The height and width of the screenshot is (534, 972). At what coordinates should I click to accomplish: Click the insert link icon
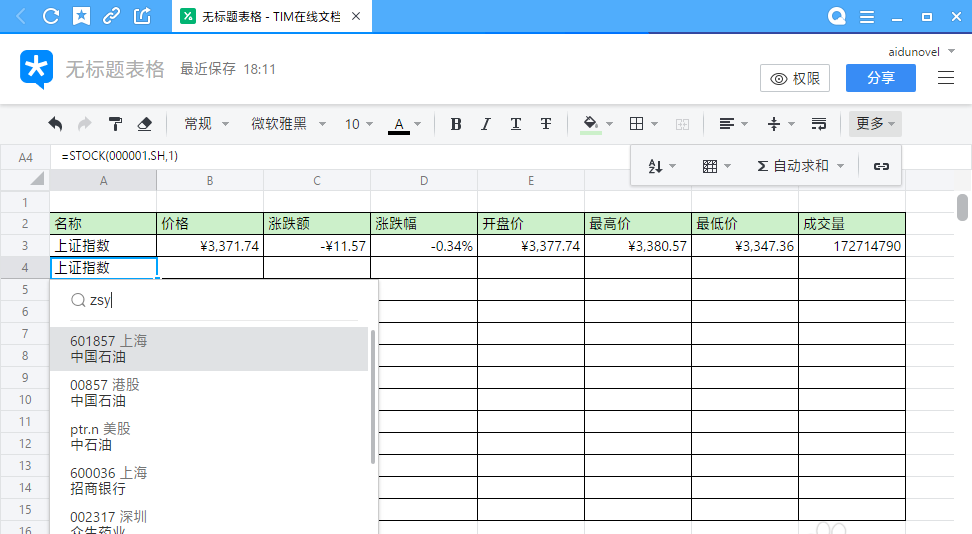(x=881, y=166)
